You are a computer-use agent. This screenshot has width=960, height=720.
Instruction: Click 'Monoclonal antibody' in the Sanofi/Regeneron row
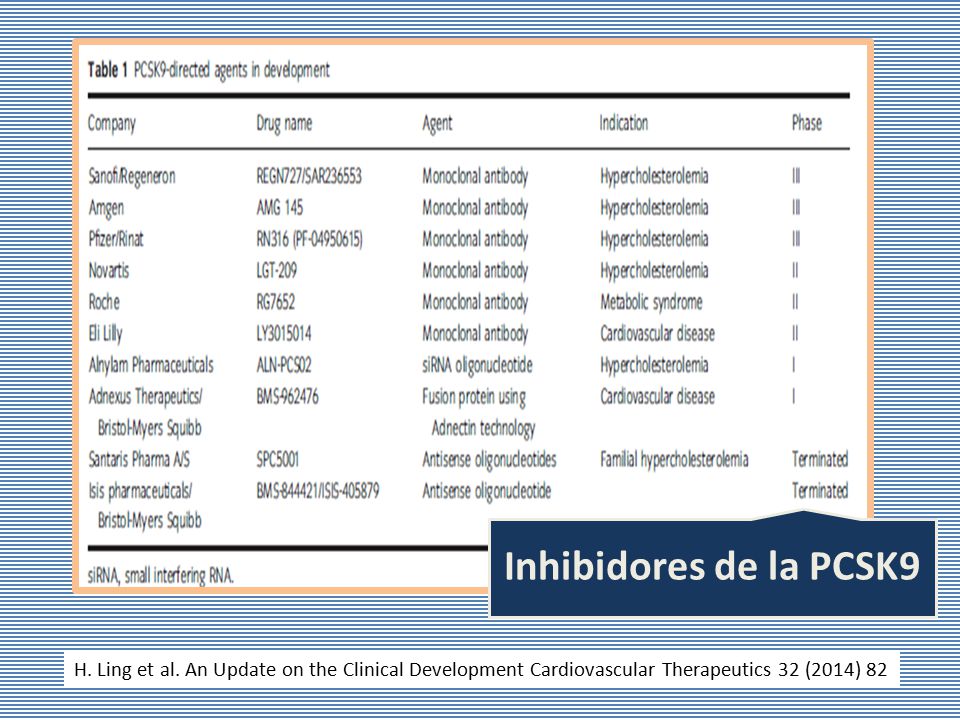(474, 177)
